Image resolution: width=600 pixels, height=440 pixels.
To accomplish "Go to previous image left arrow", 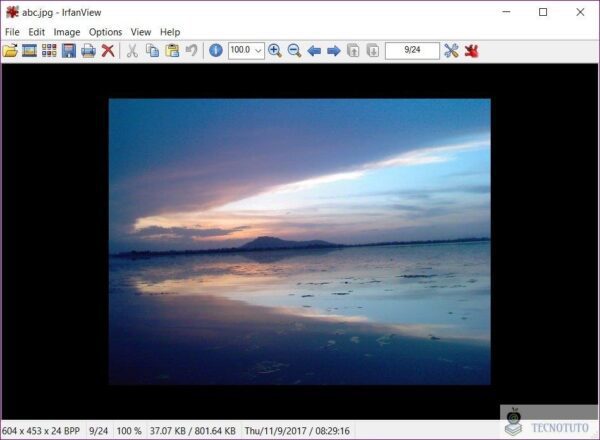I will (x=314, y=51).
